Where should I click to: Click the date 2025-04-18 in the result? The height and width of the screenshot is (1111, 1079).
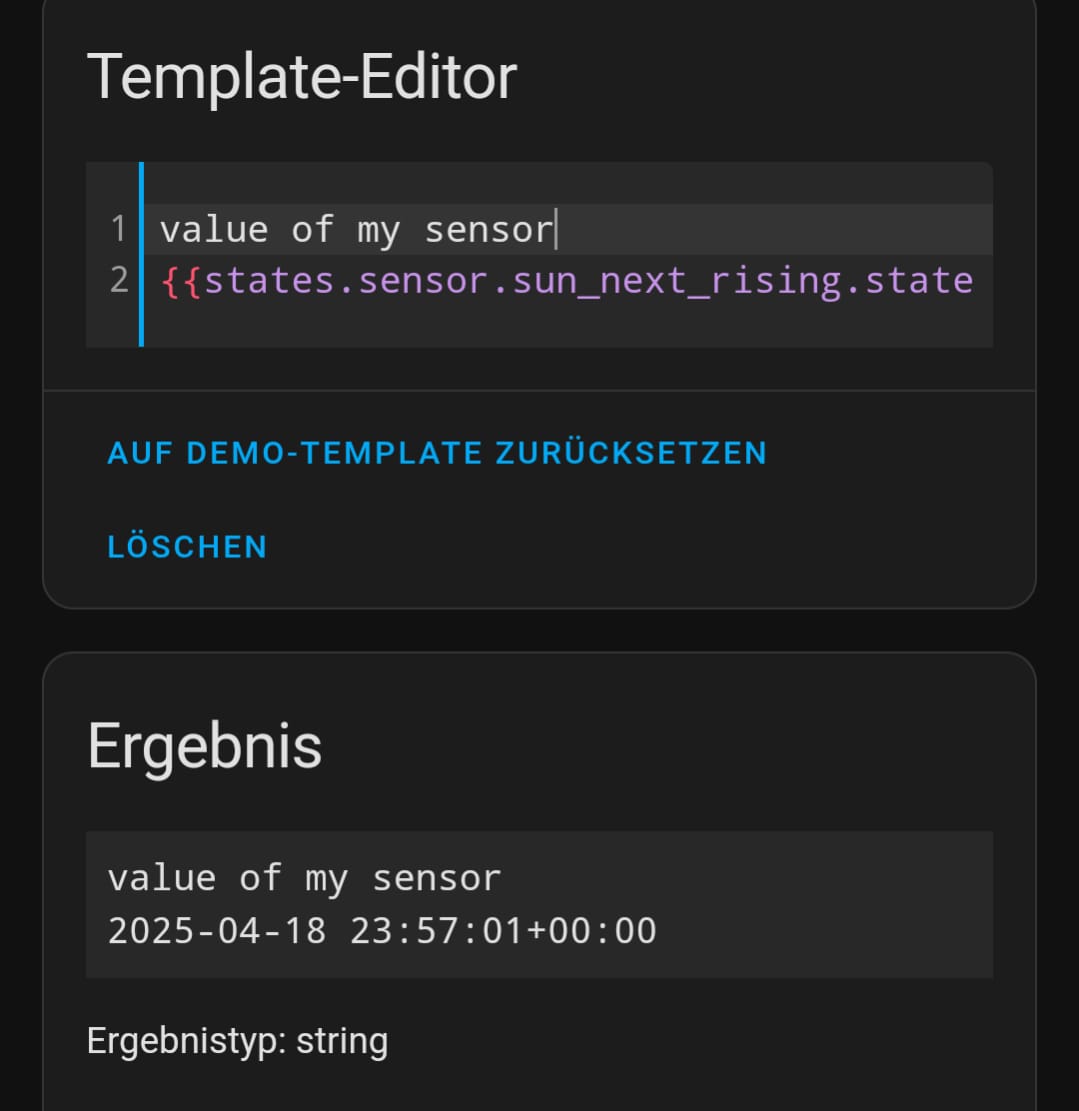click(217, 931)
